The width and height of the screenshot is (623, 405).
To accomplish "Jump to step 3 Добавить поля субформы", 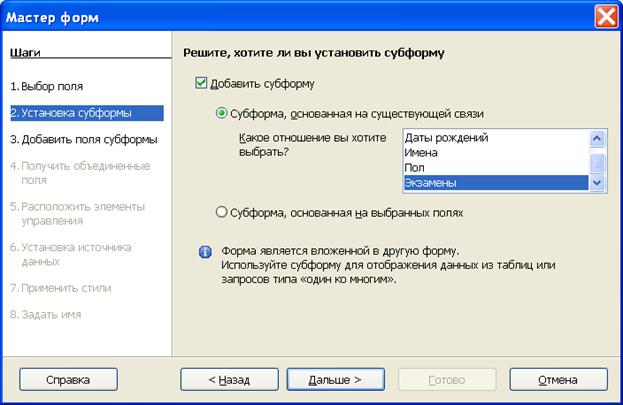I will [x=84, y=140].
